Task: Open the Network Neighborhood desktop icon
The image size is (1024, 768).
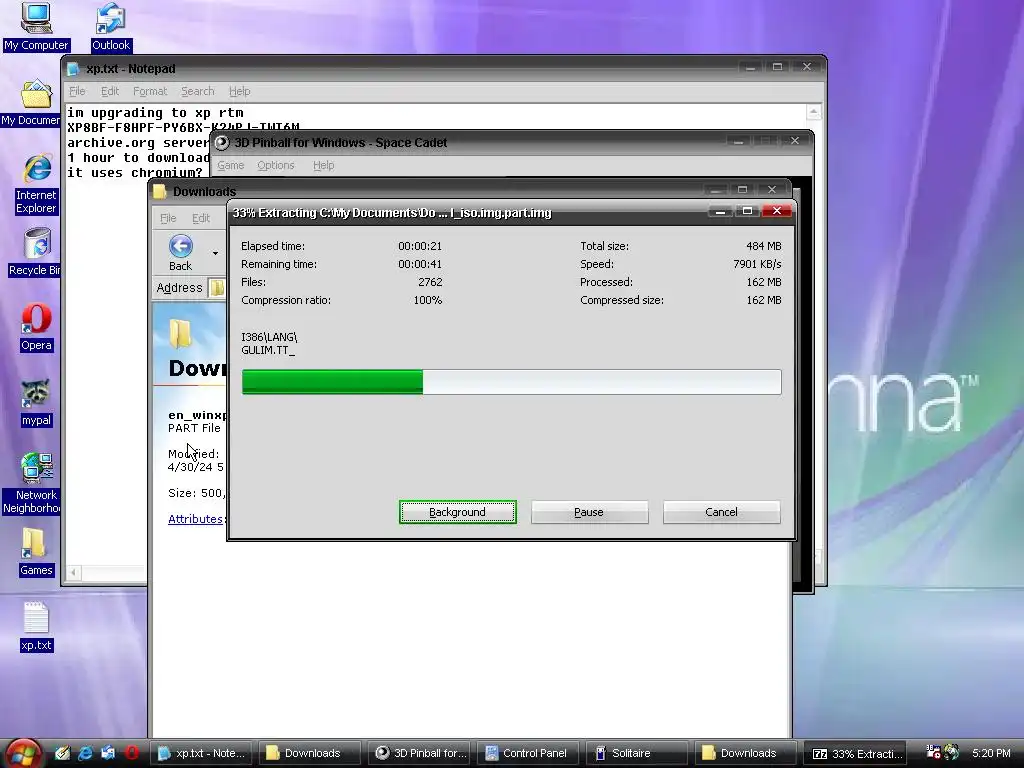Action: (31, 484)
